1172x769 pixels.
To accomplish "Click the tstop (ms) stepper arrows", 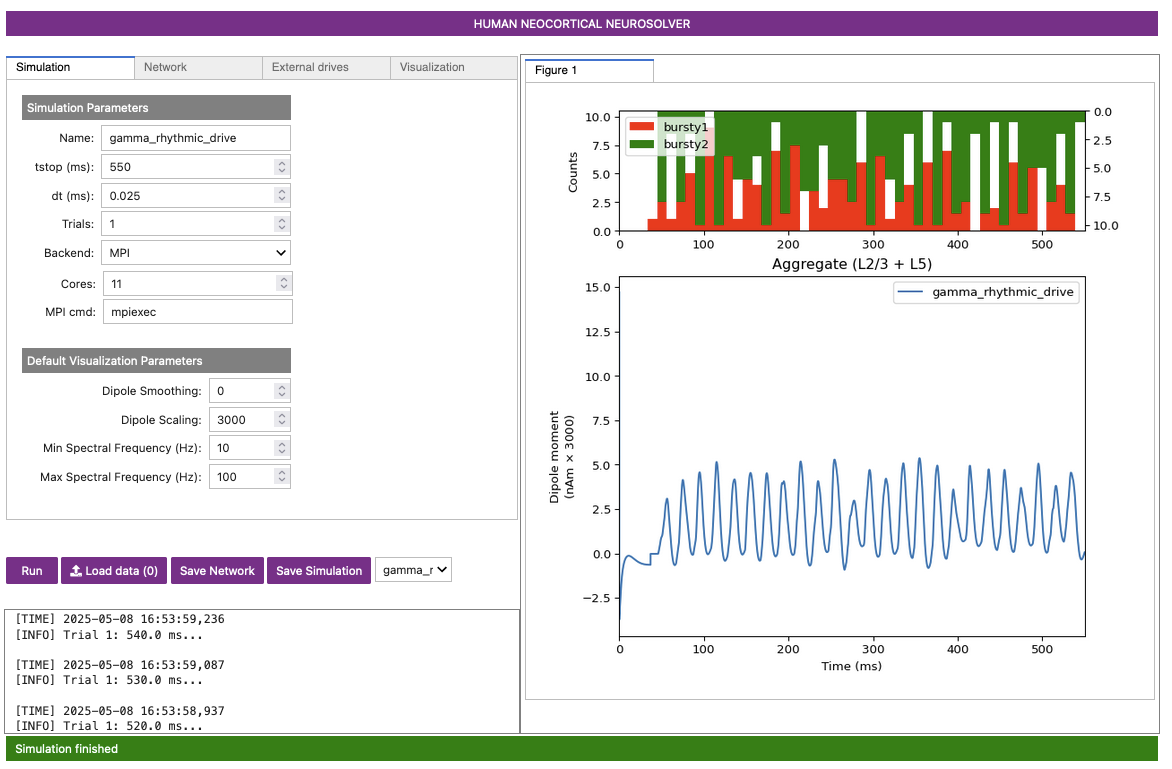I will click(282, 167).
